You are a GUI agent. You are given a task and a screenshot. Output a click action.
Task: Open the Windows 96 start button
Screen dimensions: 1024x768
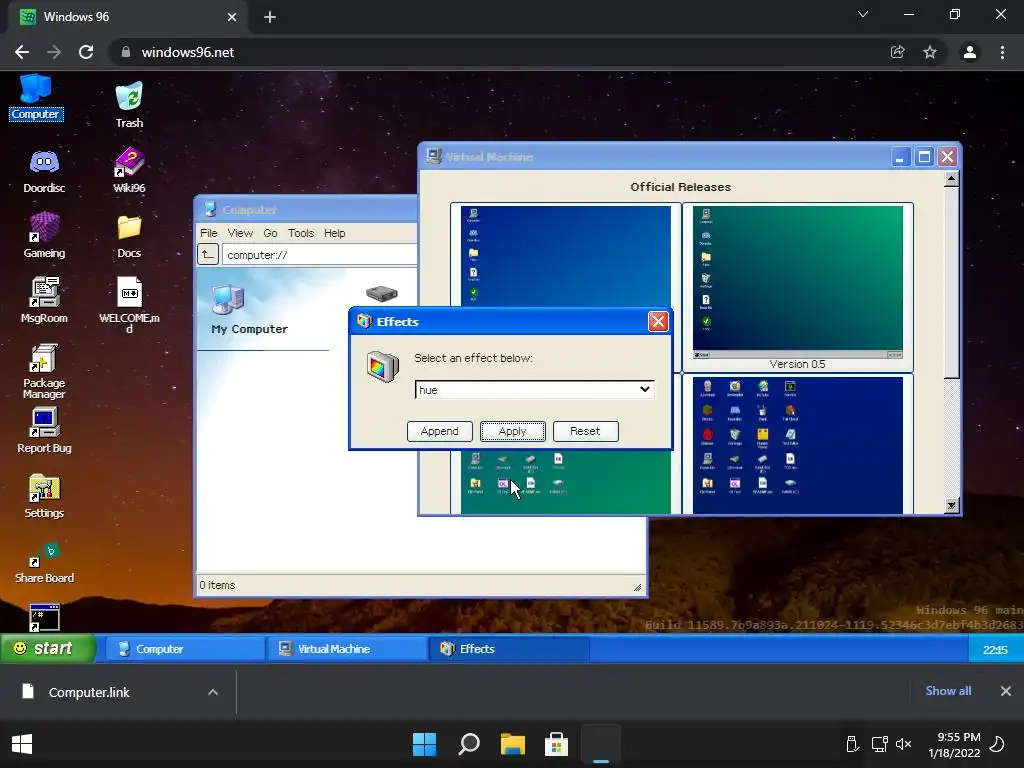point(47,648)
